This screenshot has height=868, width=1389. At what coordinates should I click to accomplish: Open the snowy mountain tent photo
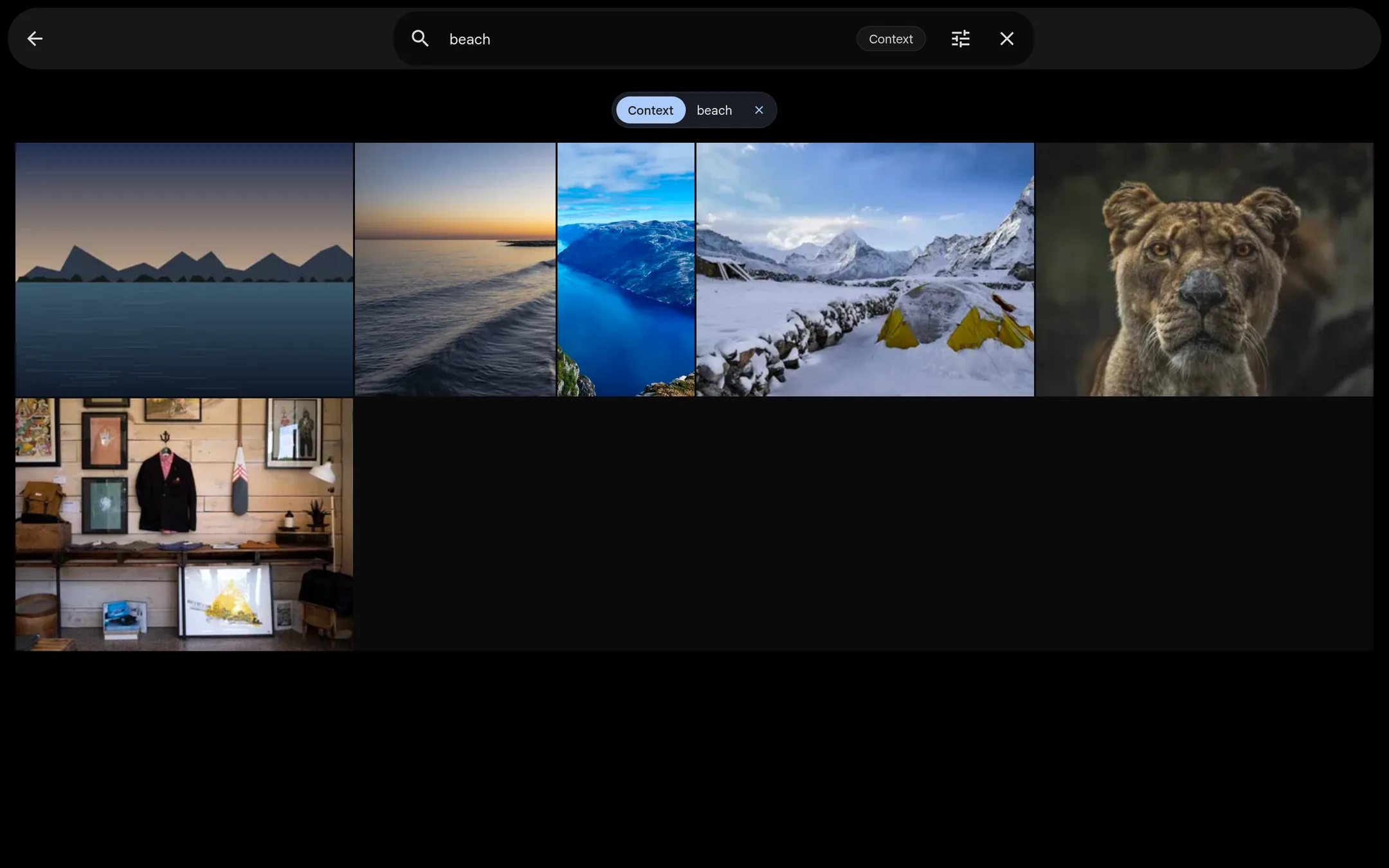click(x=865, y=269)
